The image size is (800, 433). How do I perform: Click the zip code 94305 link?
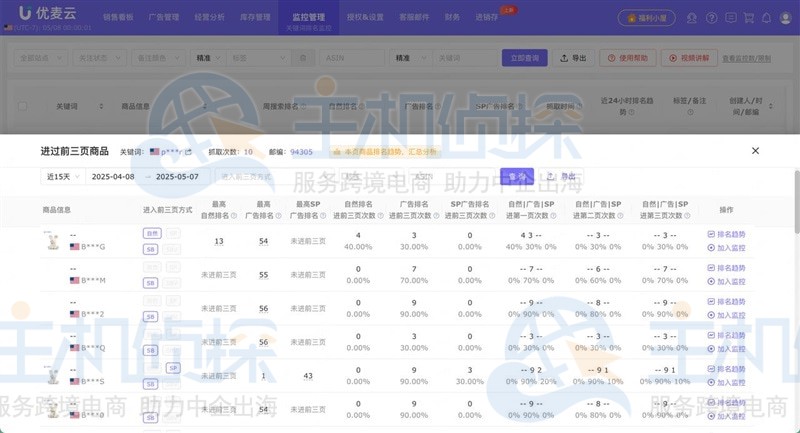(301, 152)
